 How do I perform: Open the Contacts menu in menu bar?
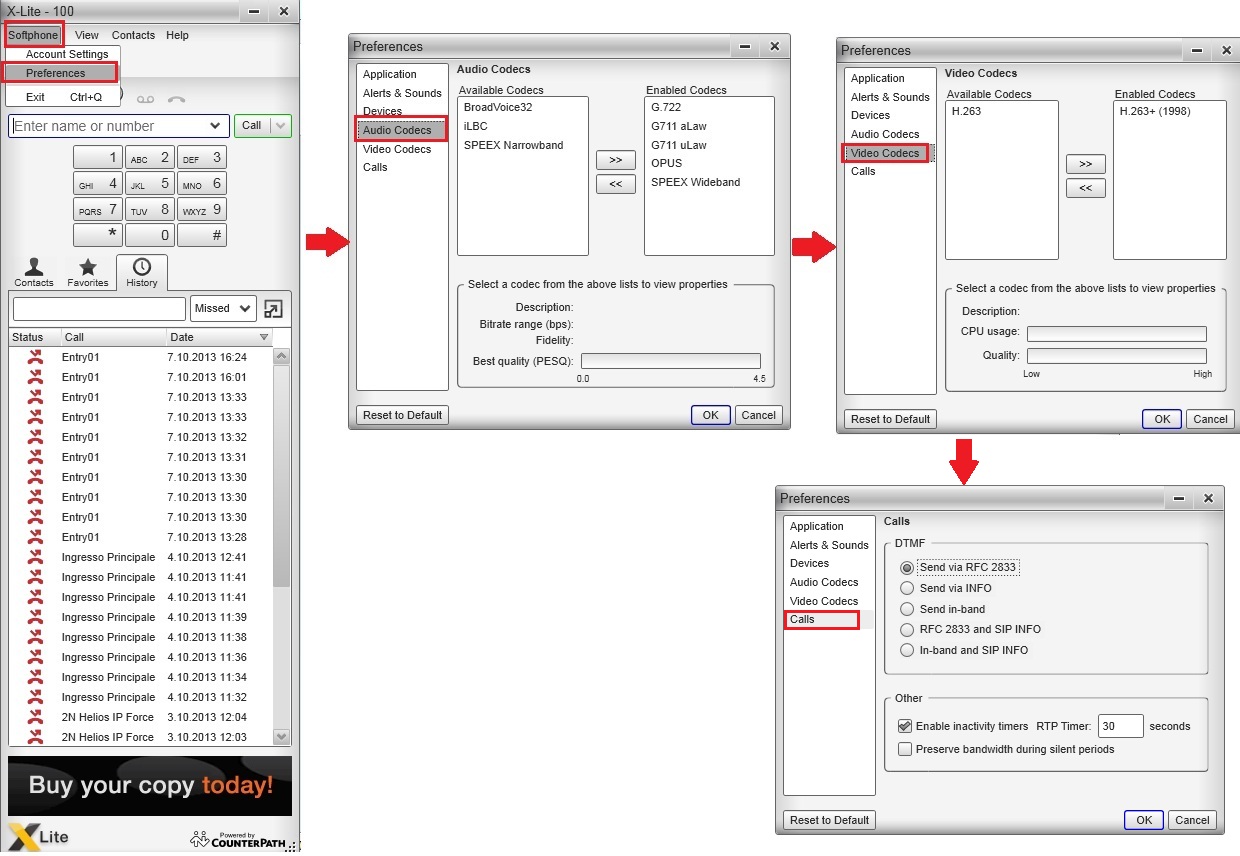pyautogui.click(x=133, y=35)
